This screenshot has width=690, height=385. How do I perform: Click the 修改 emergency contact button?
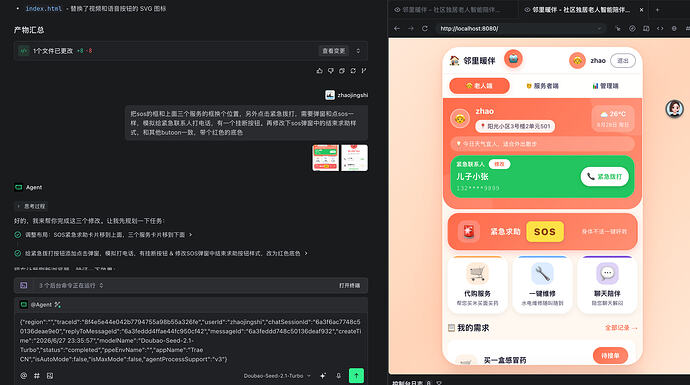[499, 164]
